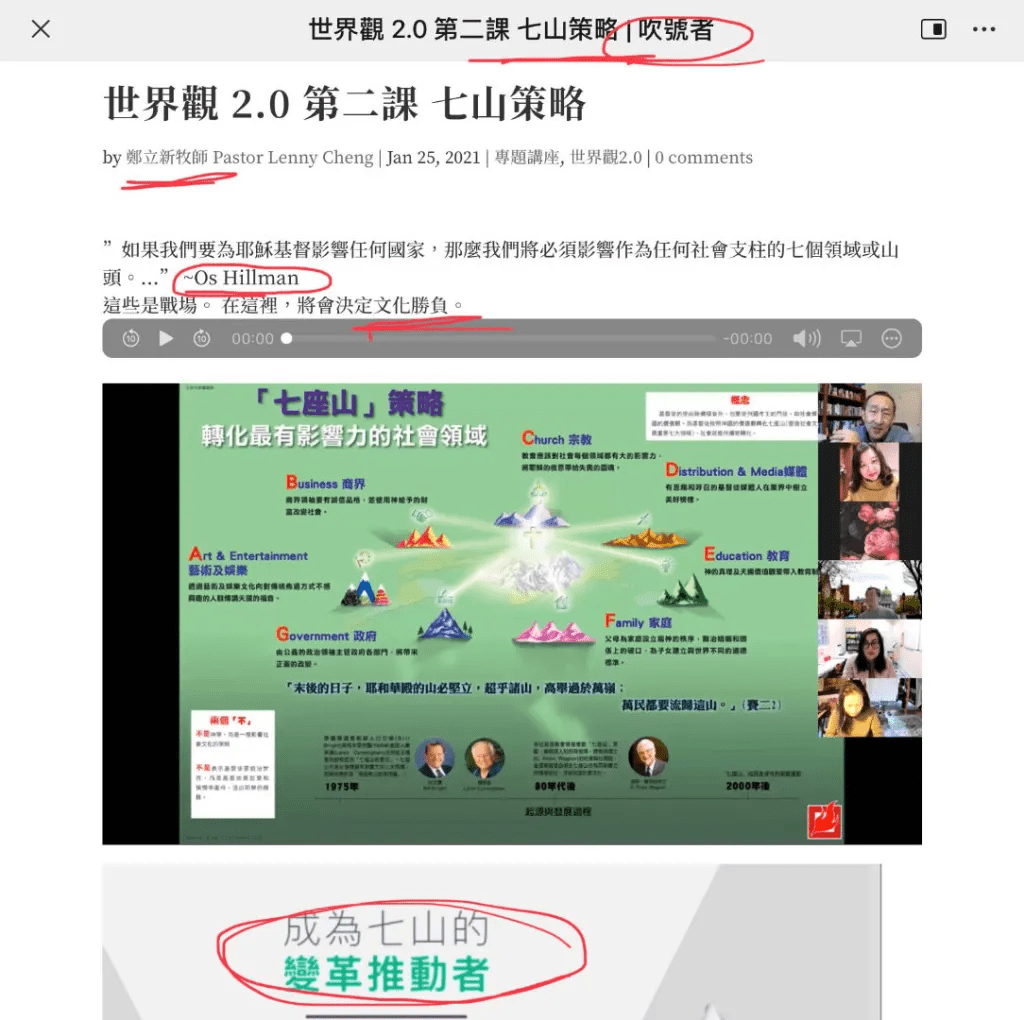Open more options in audio player

pyautogui.click(x=891, y=339)
